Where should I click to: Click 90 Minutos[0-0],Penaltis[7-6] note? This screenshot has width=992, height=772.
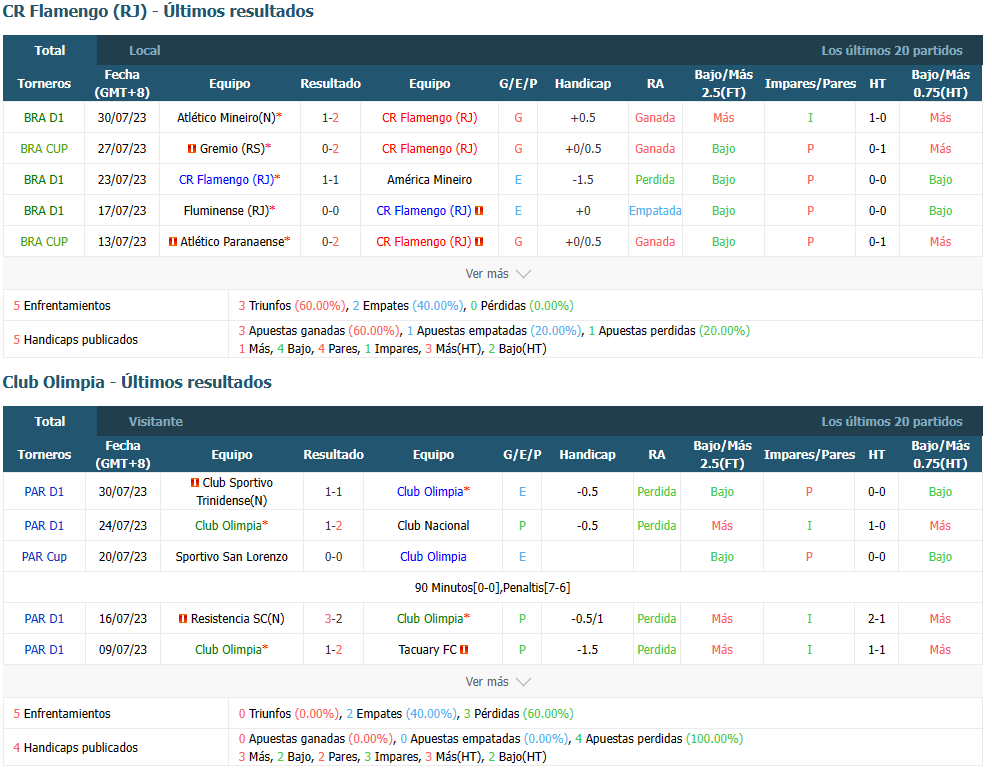492,588
